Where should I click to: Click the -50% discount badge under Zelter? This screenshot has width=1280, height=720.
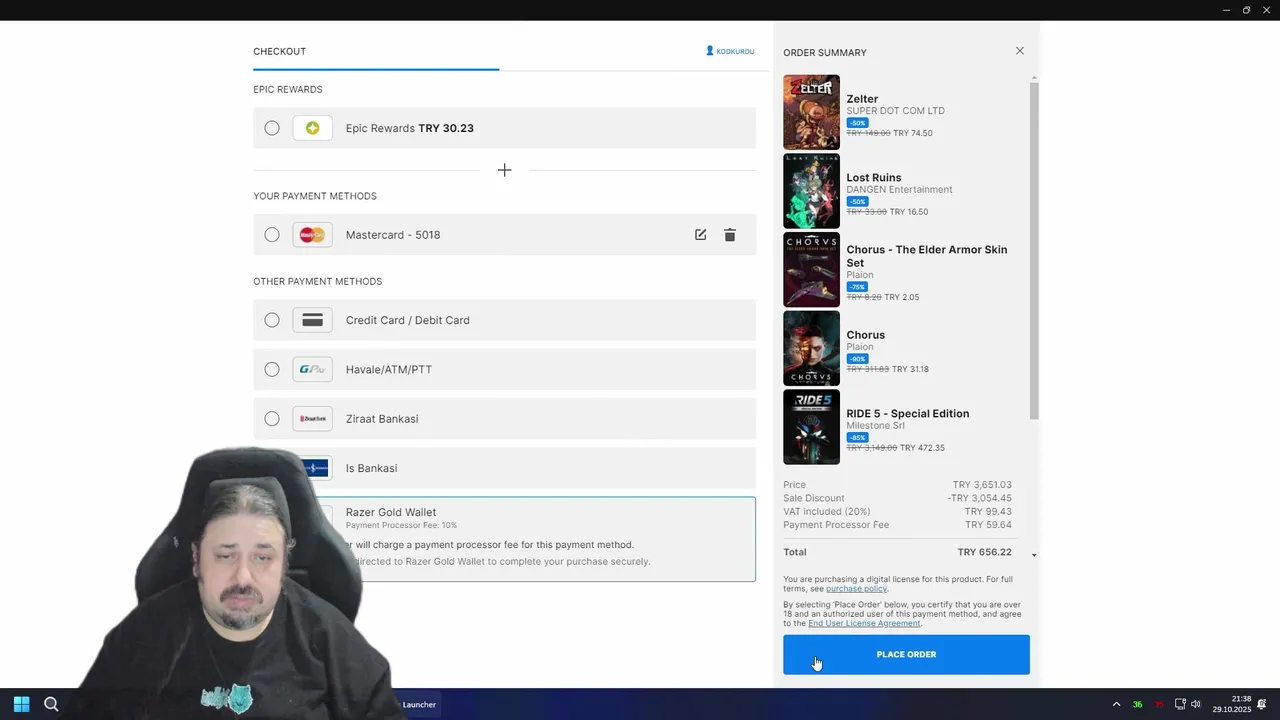(x=857, y=123)
